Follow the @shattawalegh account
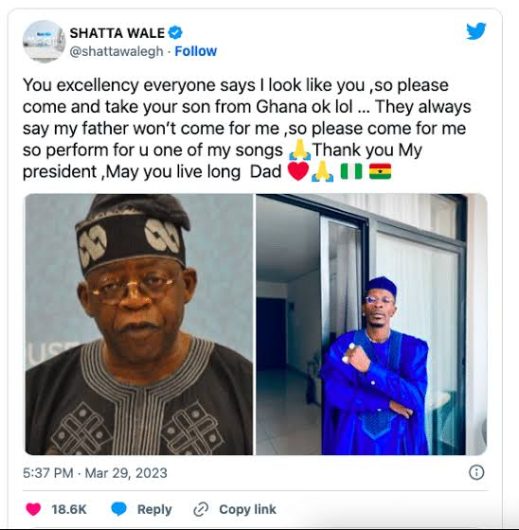519x530 pixels. coord(195,51)
